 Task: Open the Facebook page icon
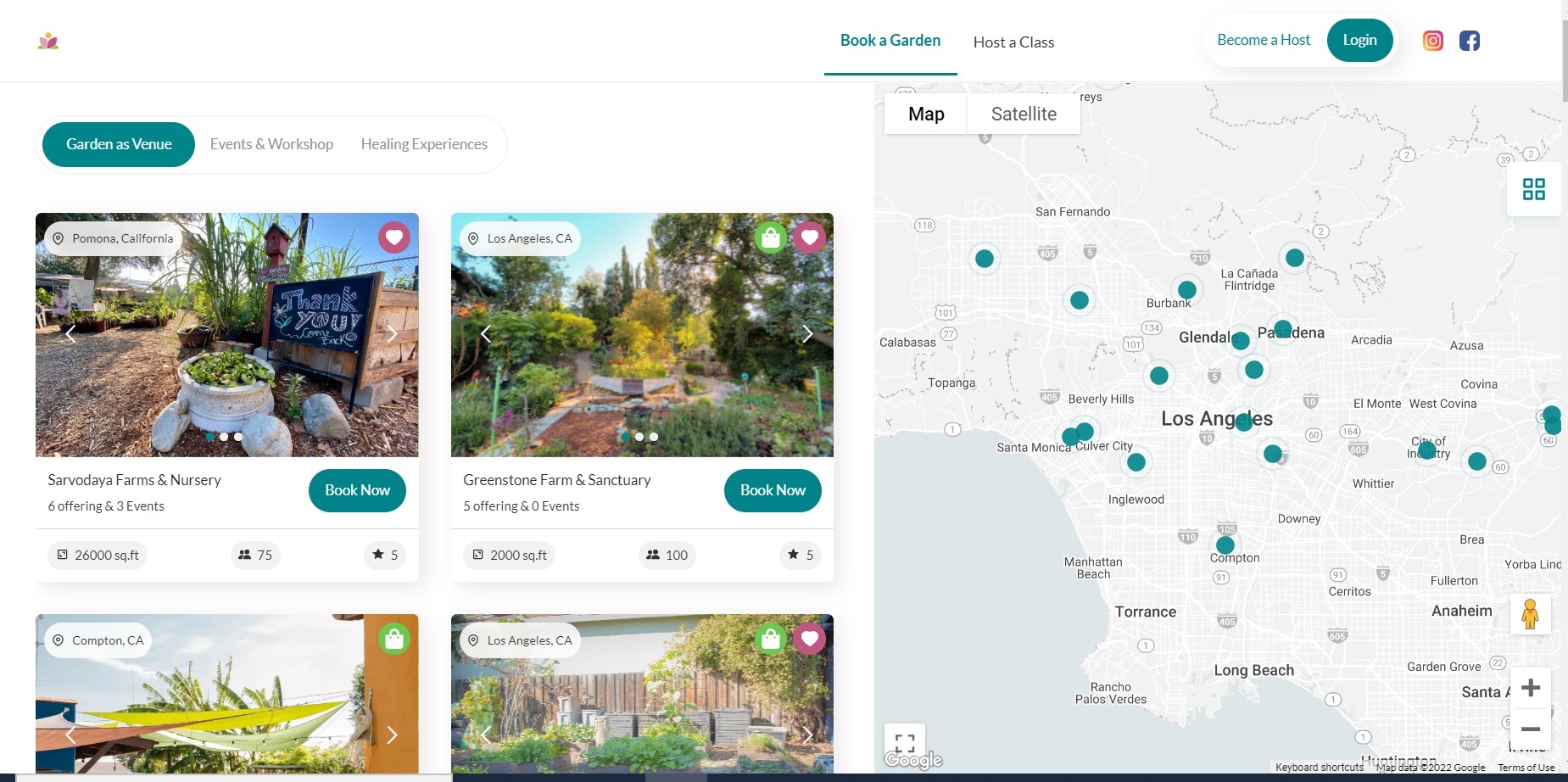pos(1469,41)
